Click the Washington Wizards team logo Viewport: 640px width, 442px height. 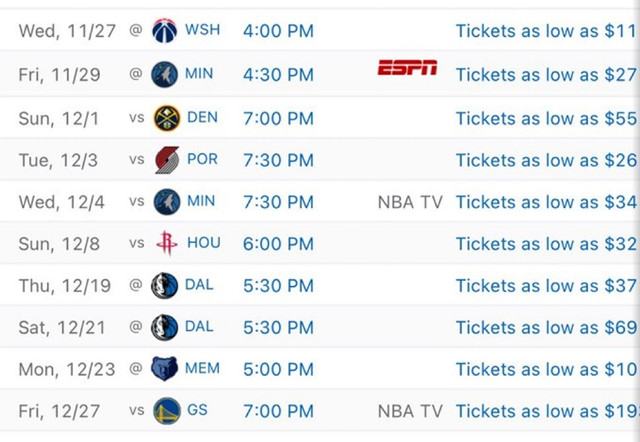(164, 31)
